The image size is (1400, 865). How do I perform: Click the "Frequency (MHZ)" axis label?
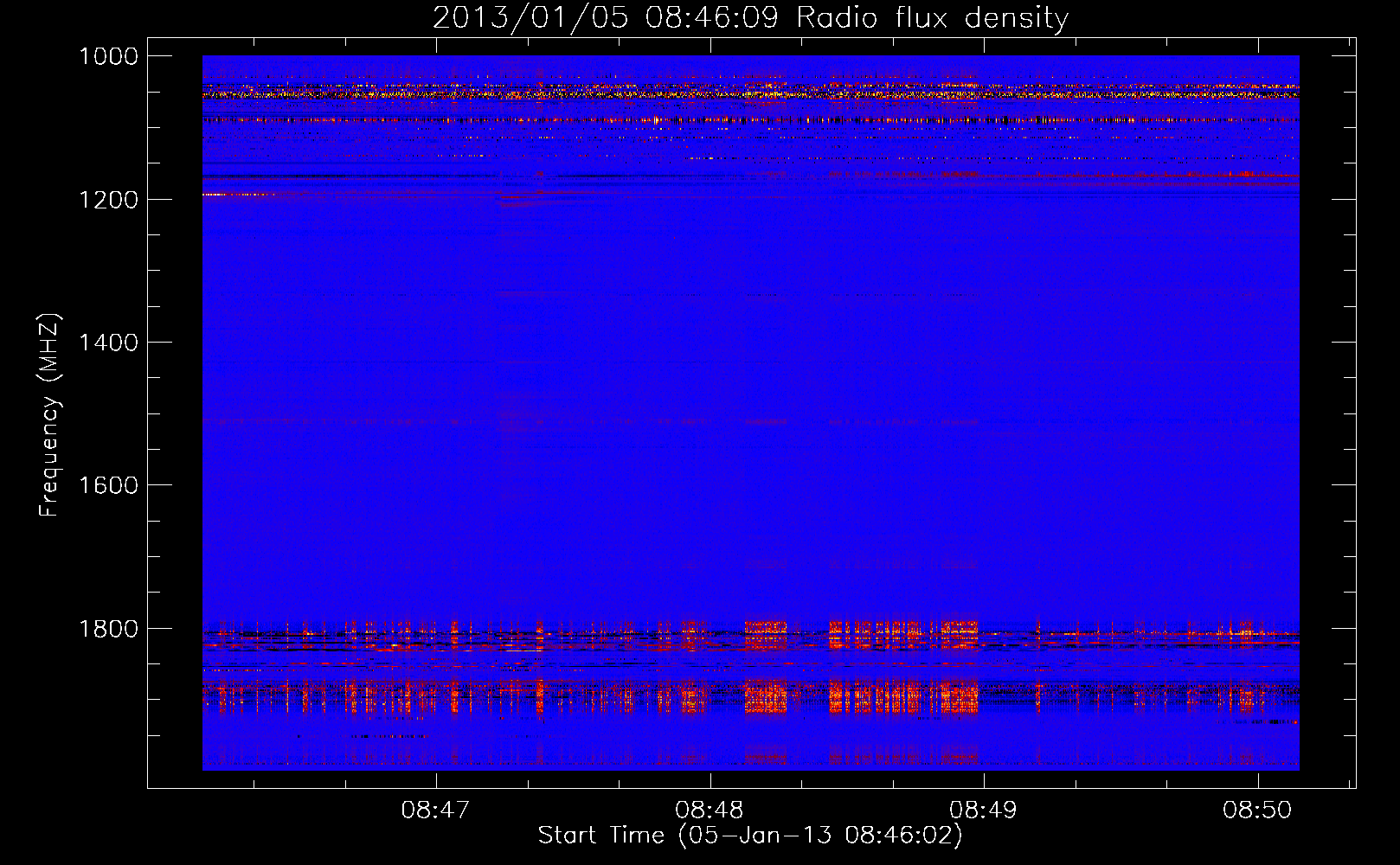49,415
